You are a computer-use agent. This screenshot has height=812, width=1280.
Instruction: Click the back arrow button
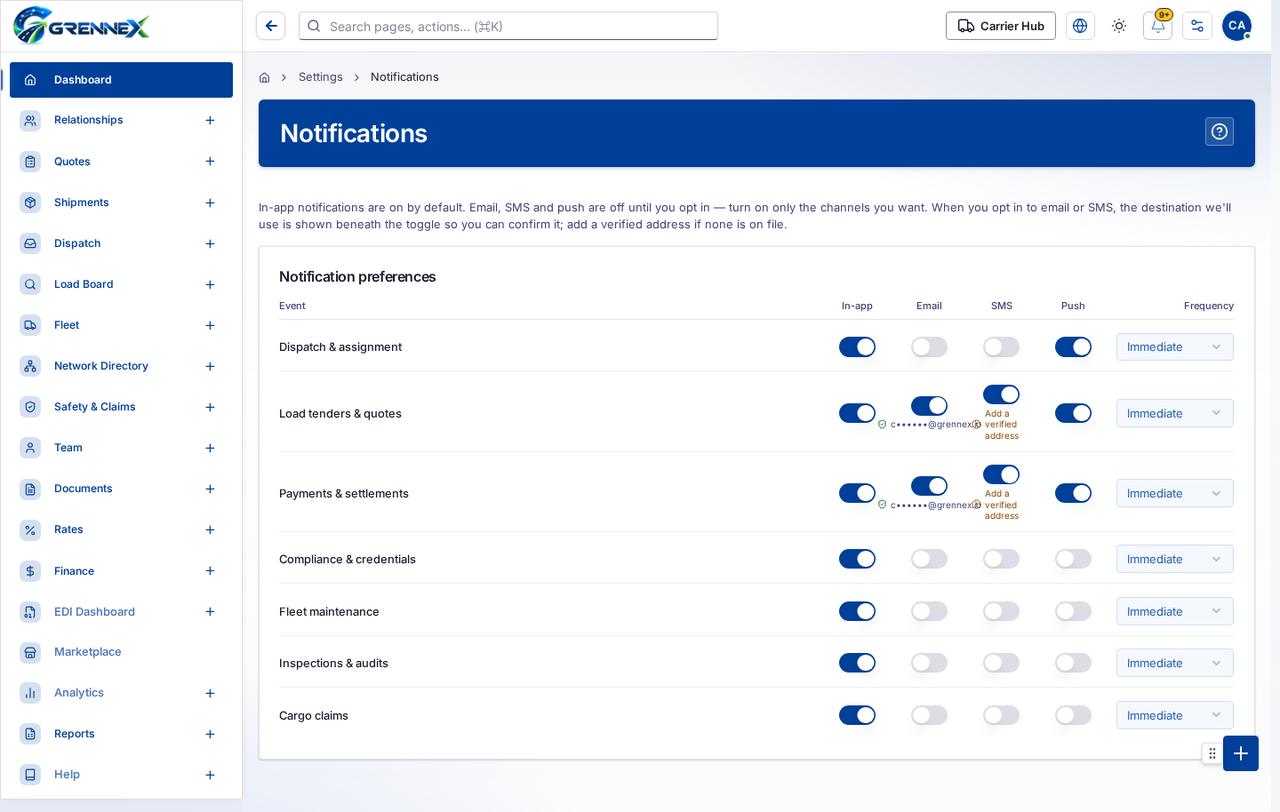click(x=271, y=26)
